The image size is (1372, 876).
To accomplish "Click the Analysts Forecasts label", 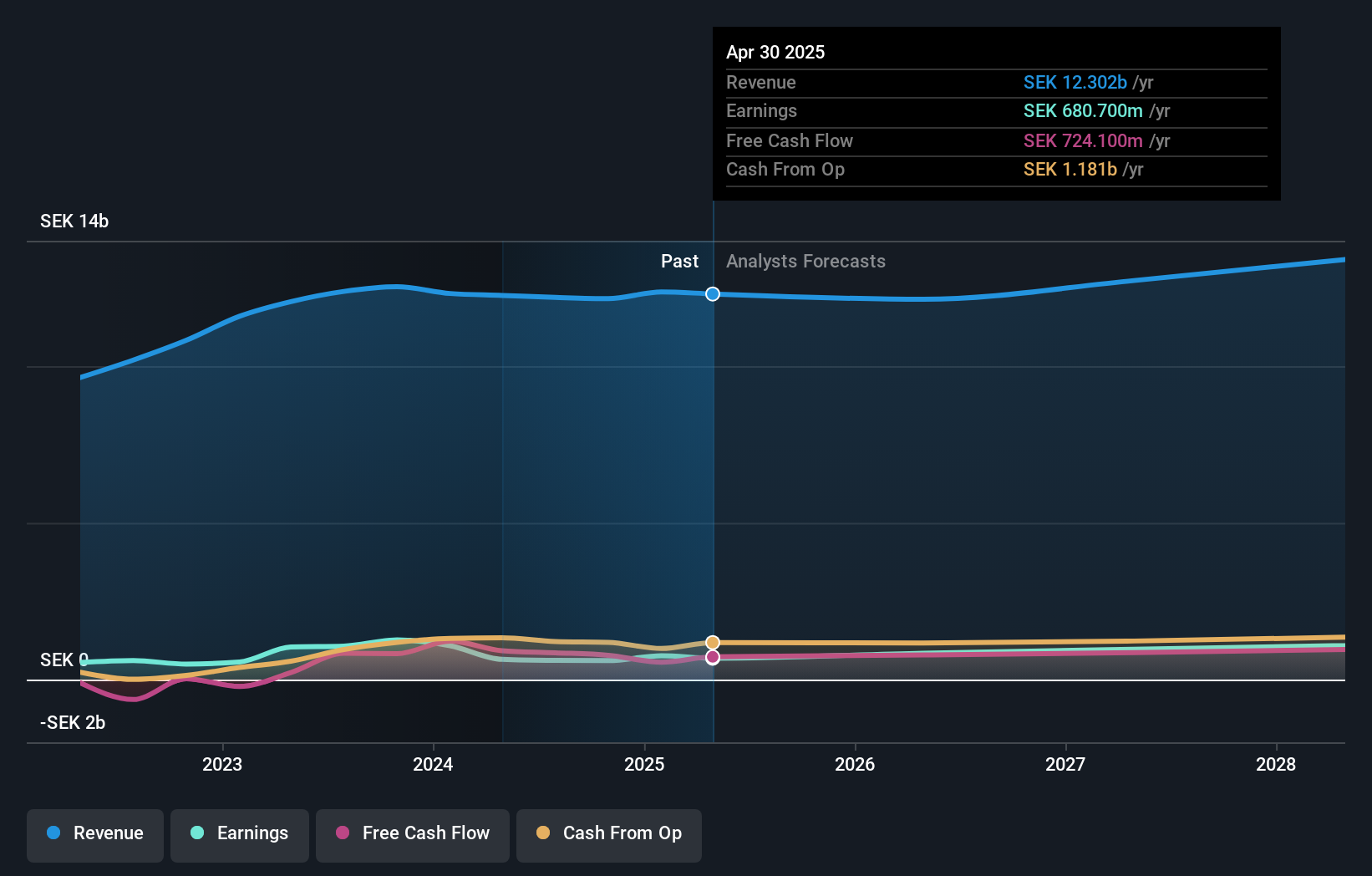I will (805, 261).
